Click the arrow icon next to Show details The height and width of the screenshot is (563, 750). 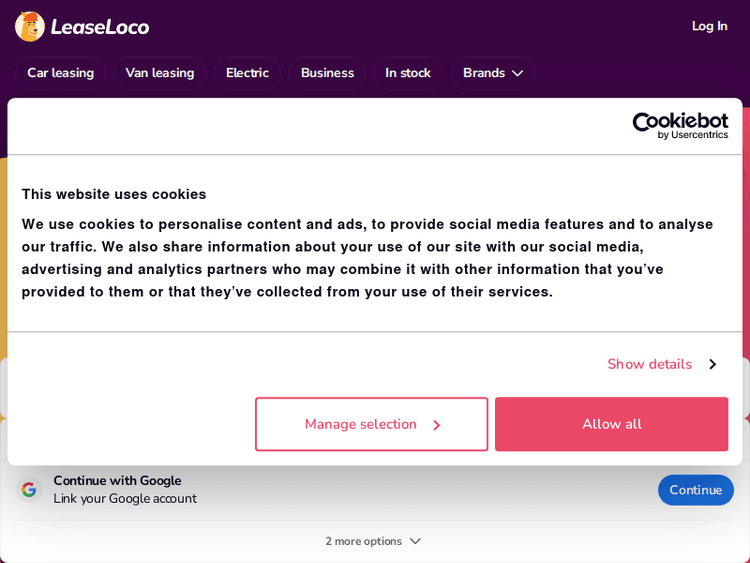tap(712, 364)
